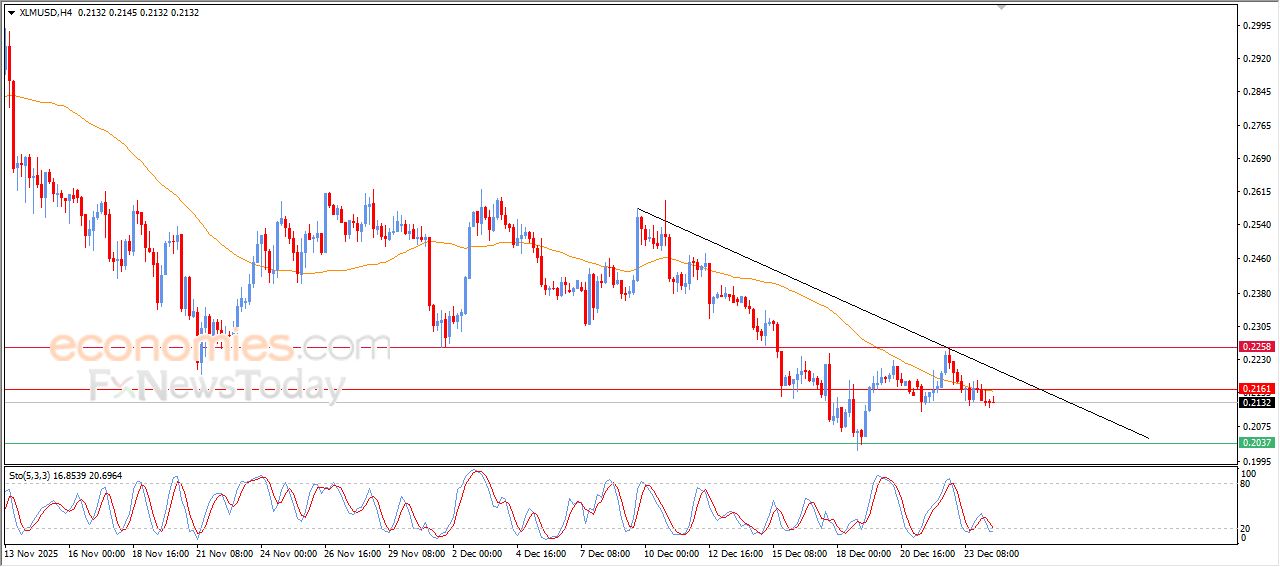The height and width of the screenshot is (567, 1280).
Task: Click the XLMUSD,H4 symbol title
Action: click(x=46, y=13)
